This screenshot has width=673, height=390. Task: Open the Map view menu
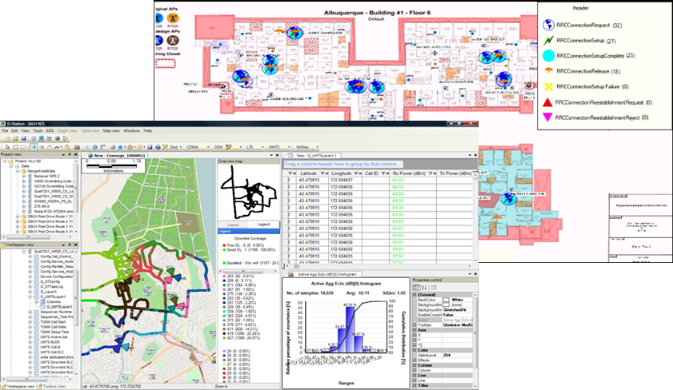pyautogui.click(x=112, y=131)
